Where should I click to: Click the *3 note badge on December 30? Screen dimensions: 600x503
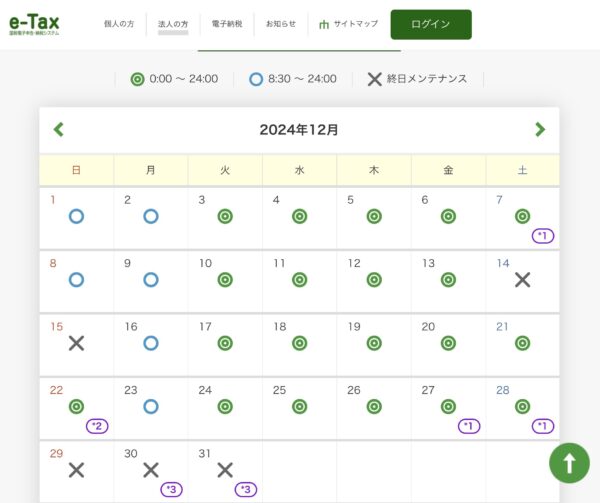click(x=171, y=489)
